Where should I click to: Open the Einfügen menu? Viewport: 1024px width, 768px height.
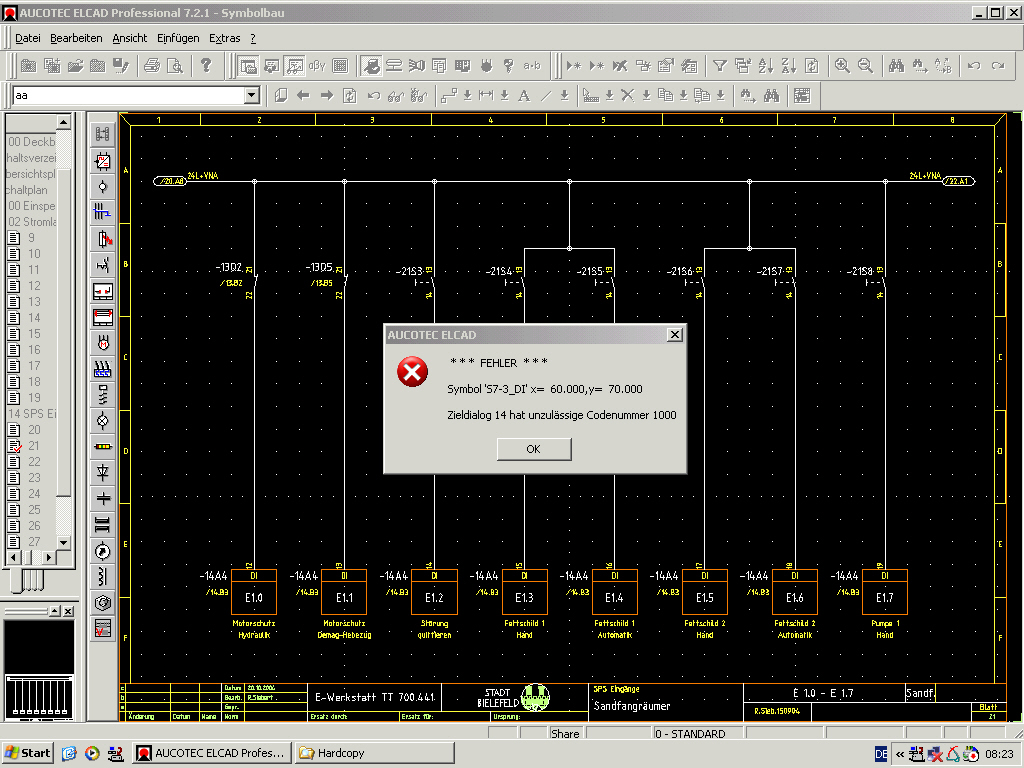tap(178, 38)
